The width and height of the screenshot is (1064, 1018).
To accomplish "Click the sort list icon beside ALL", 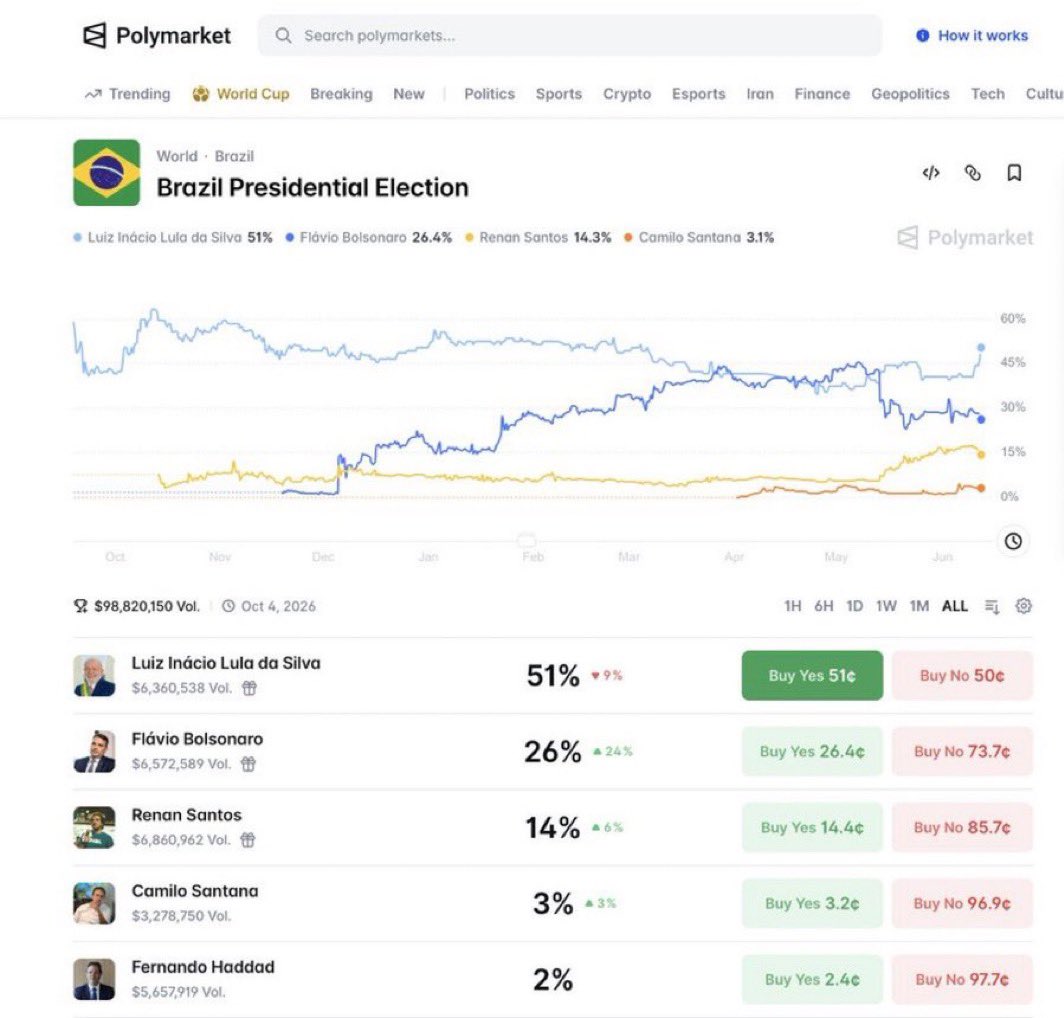I will (x=991, y=606).
